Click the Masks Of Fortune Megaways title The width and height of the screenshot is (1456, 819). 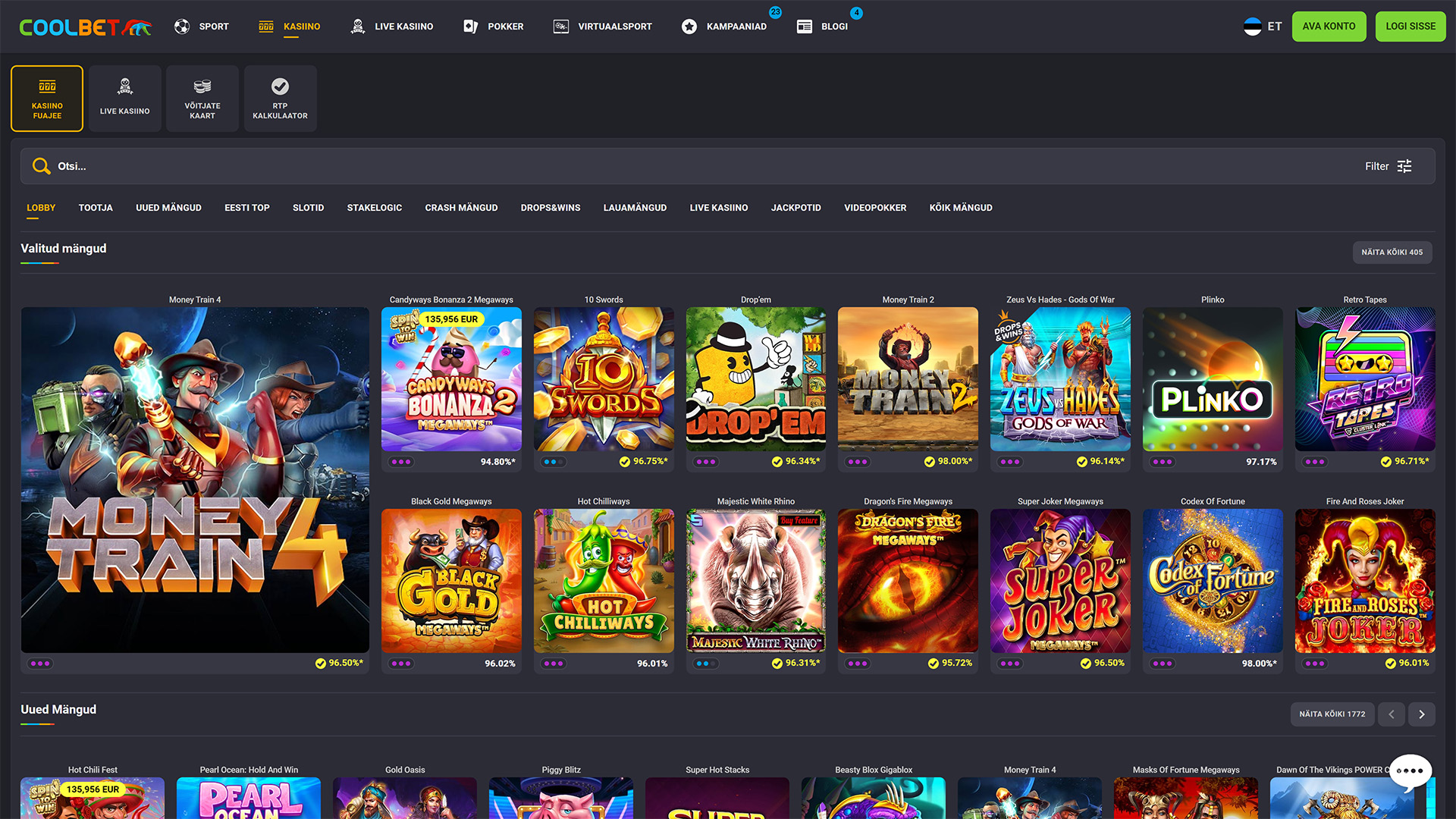1186,770
